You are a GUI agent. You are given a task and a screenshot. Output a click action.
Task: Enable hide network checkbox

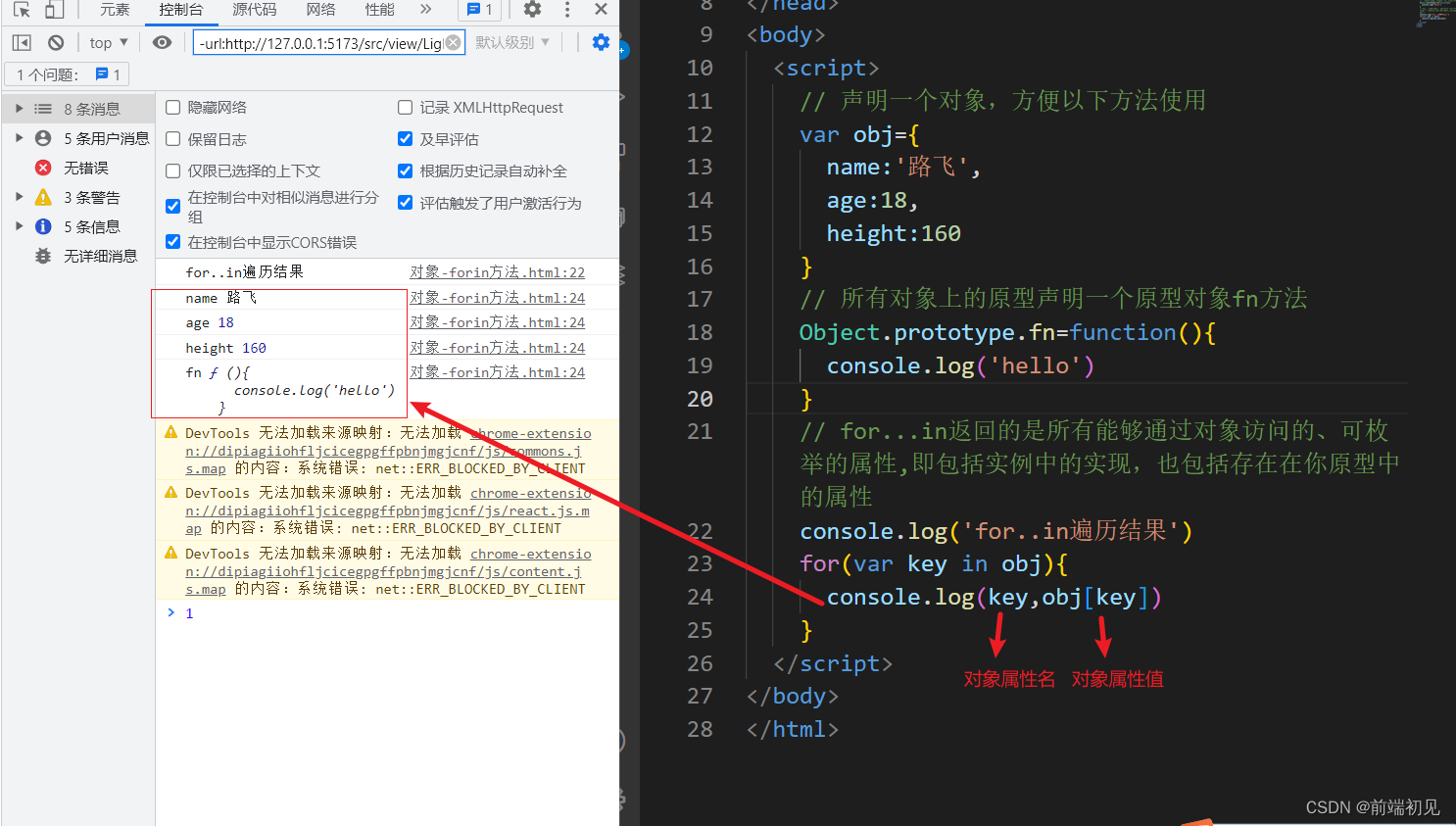tap(173, 107)
